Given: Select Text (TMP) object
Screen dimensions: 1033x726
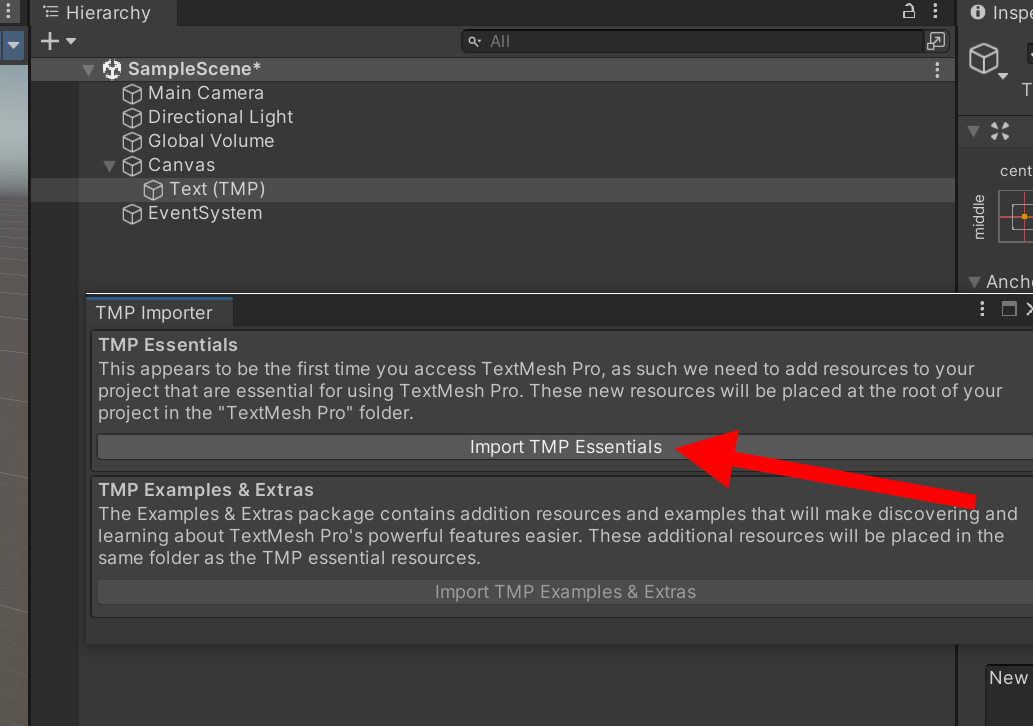Looking at the screenshot, I should pyautogui.click(x=217, y=190).
